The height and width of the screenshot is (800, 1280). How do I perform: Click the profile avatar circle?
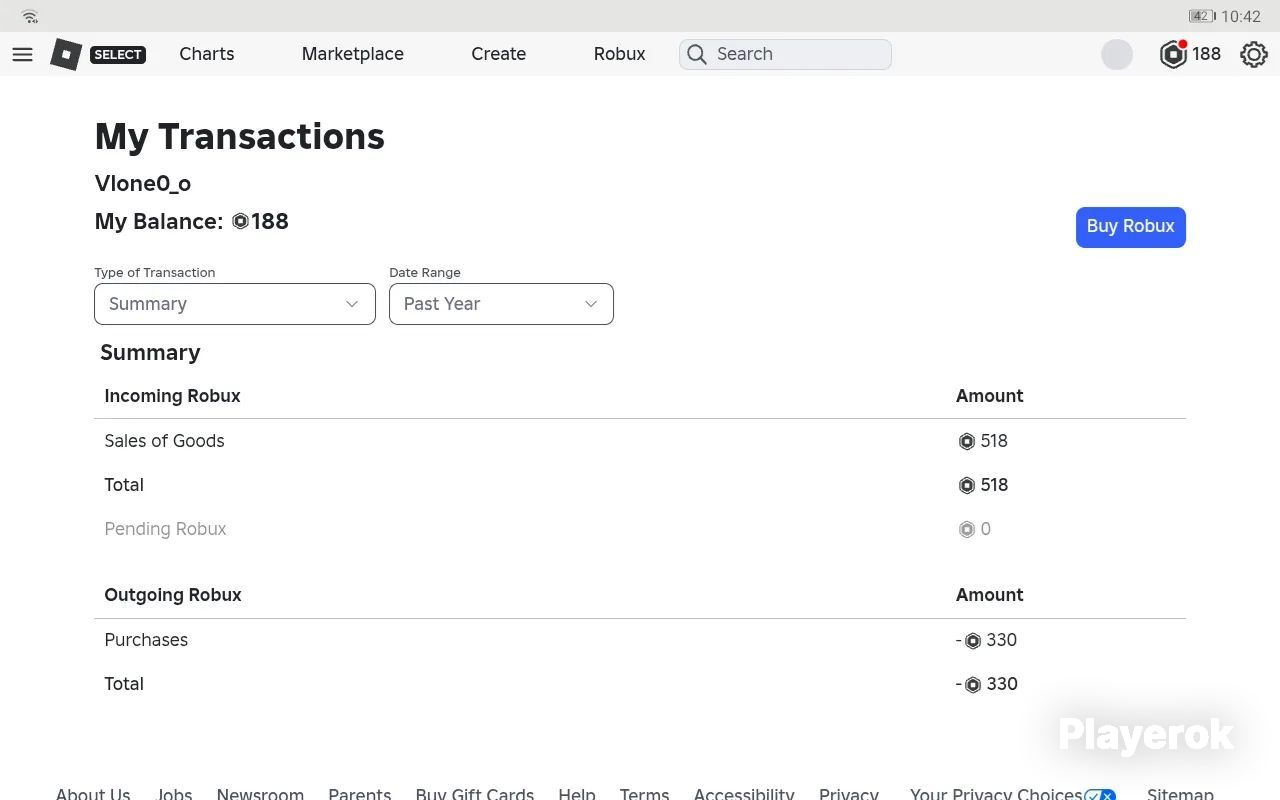pyautogui.click(x=1117, y=54)
